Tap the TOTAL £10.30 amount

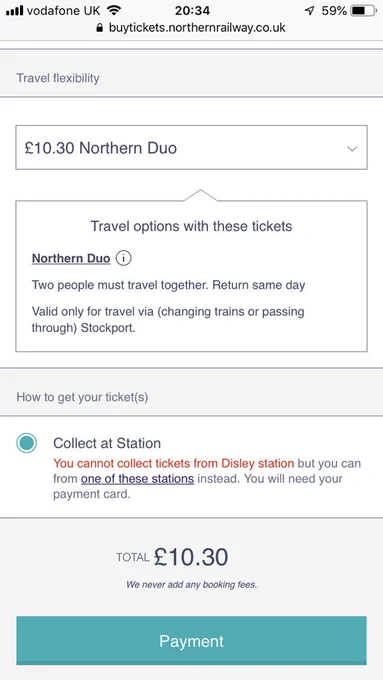(172, 557)
